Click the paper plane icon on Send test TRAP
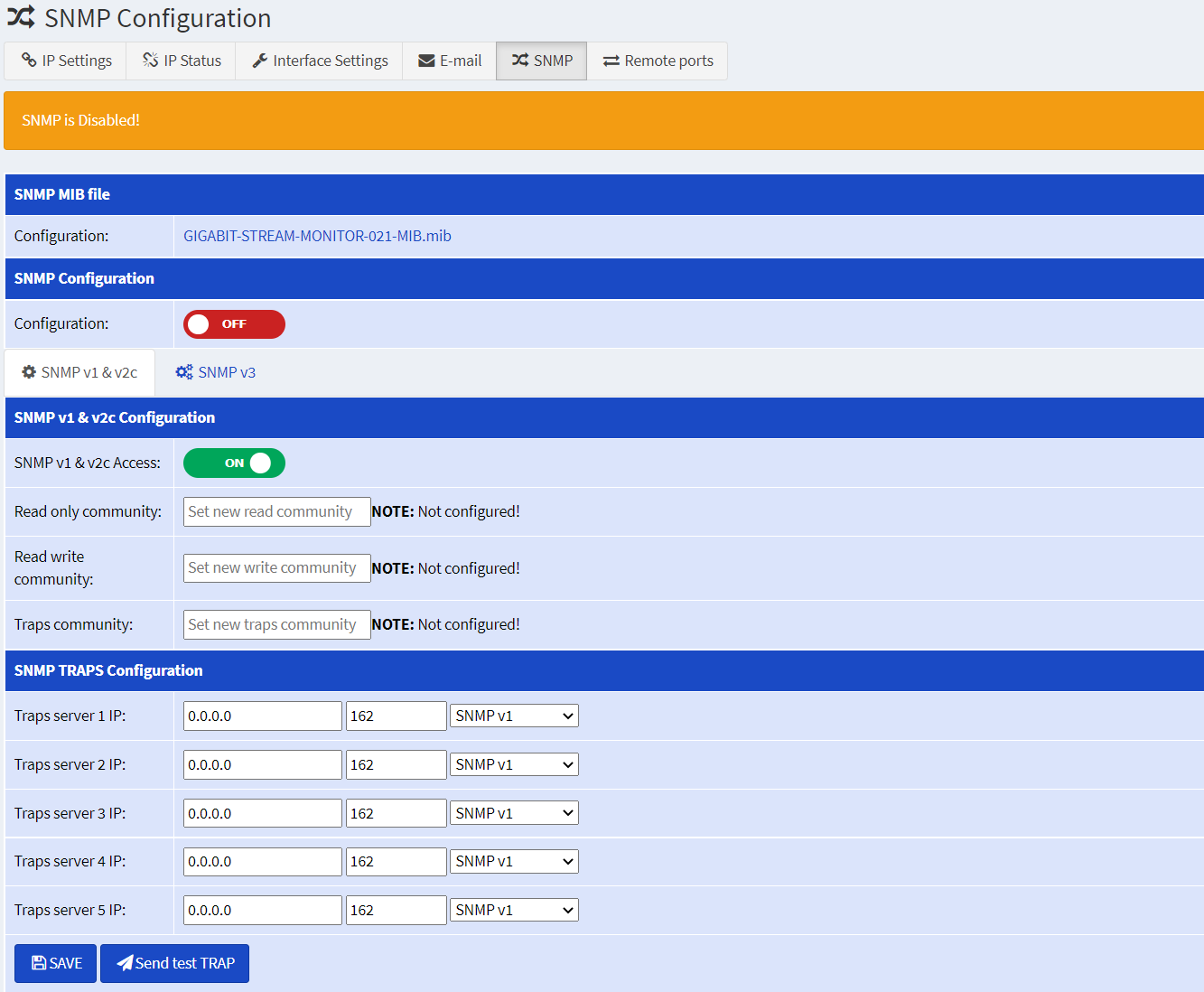Image resolution: width=1204 pixels, height=992 pixels. [x=125, y=963]
